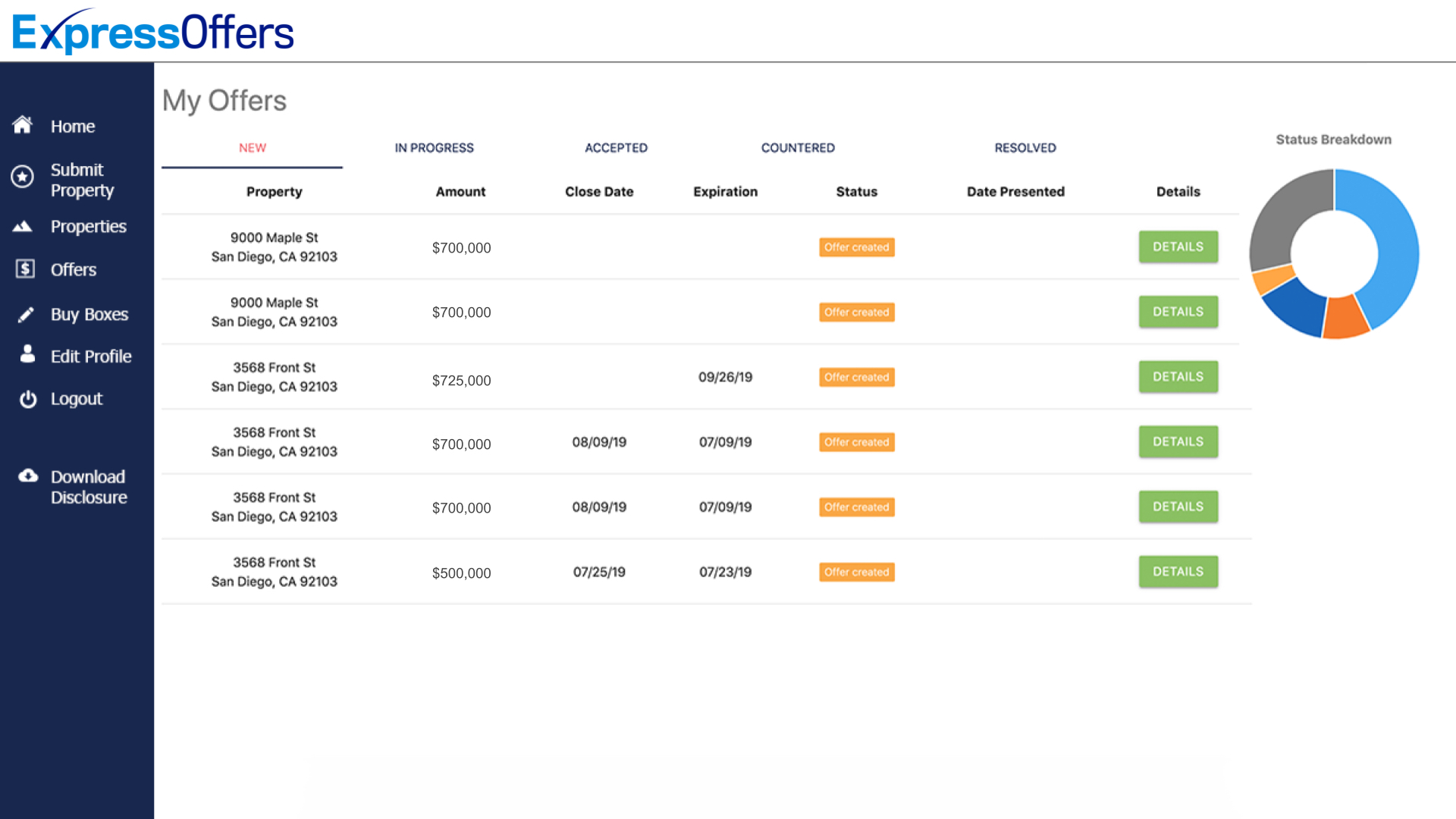Open Properties via the mountain icon
1456x819 pixels.
pos(23,226)
